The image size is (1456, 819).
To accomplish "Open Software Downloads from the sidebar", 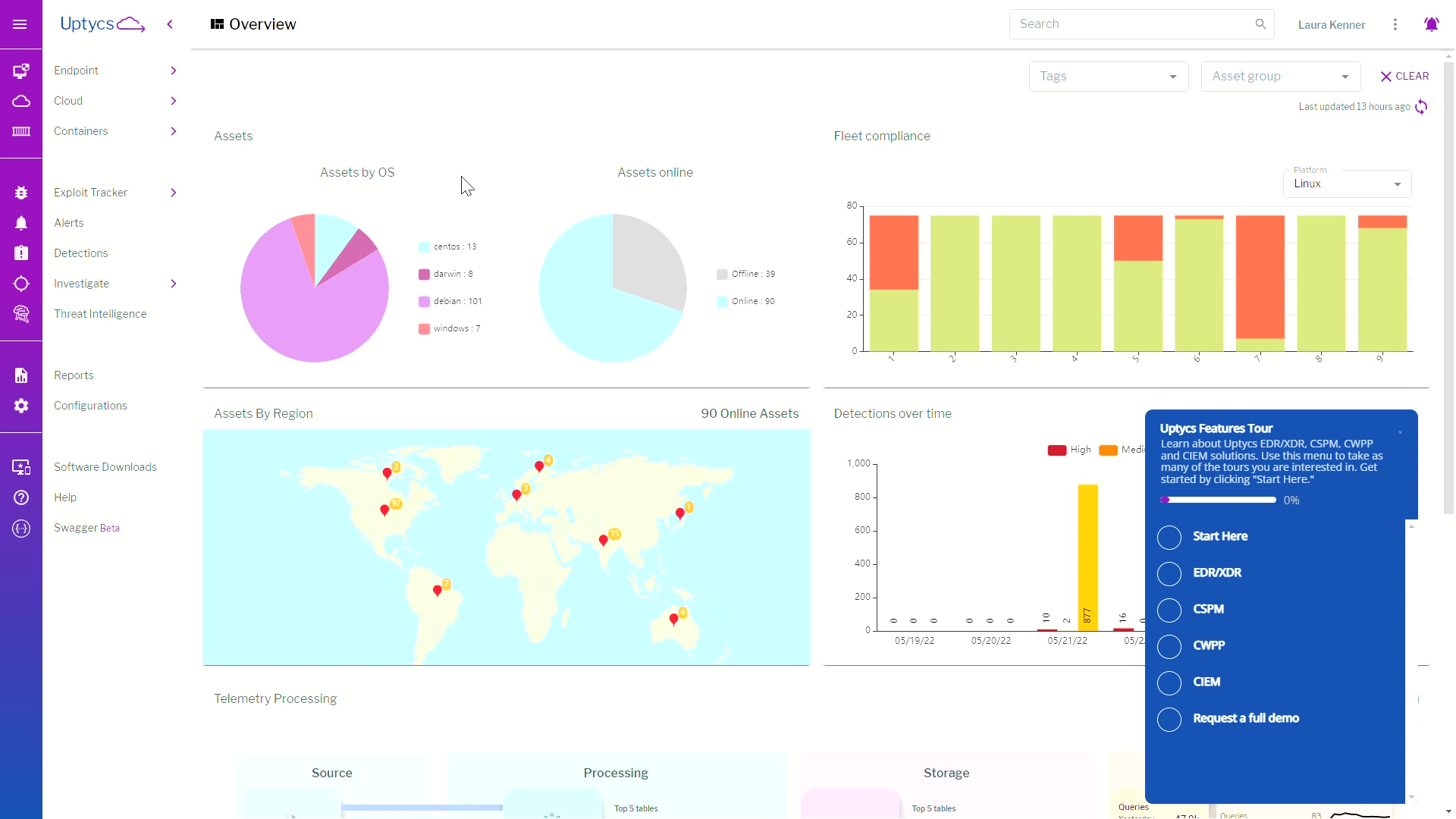I will pyautogui.click(x=105, y=467).
